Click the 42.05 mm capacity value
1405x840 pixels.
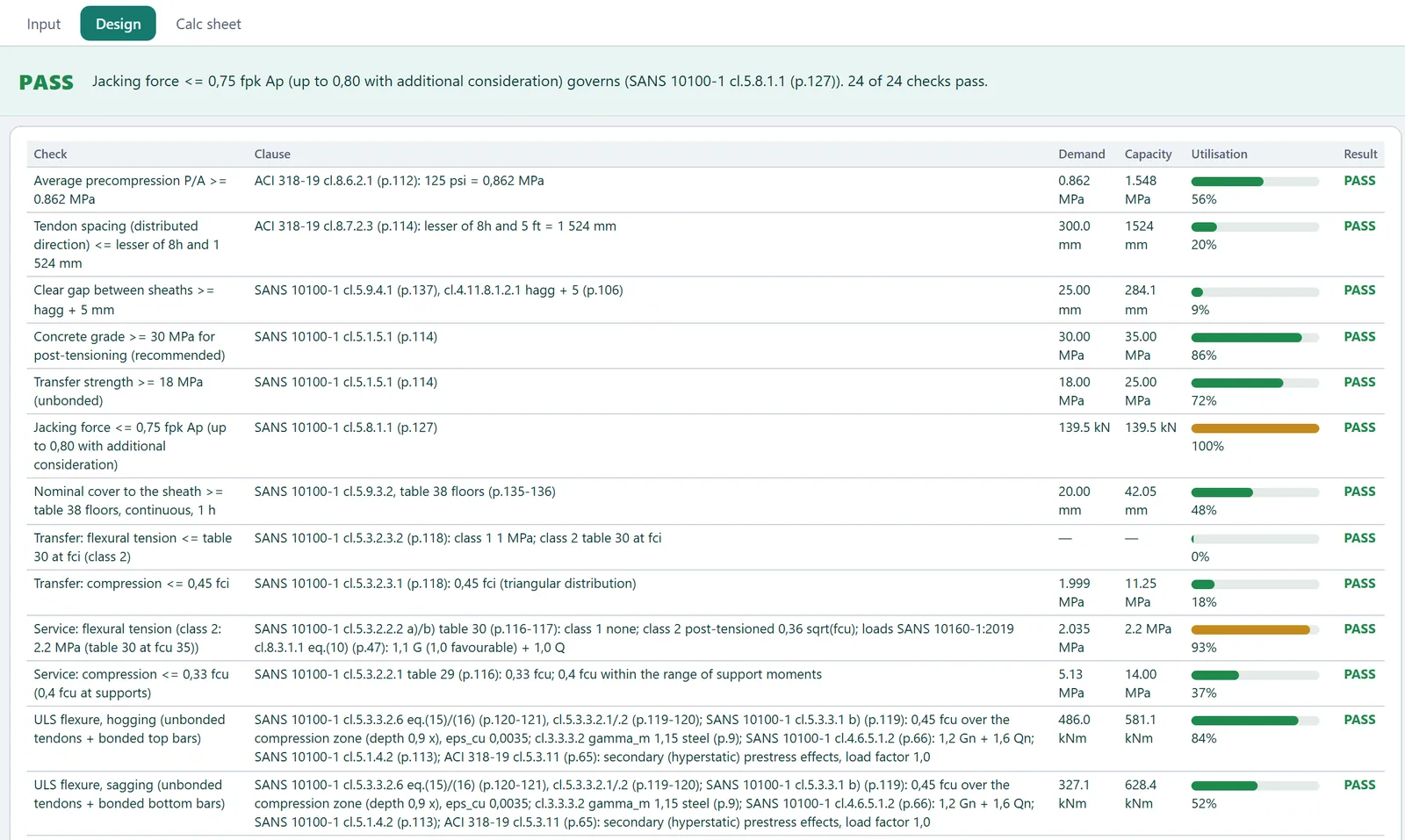pos(1141,500)
